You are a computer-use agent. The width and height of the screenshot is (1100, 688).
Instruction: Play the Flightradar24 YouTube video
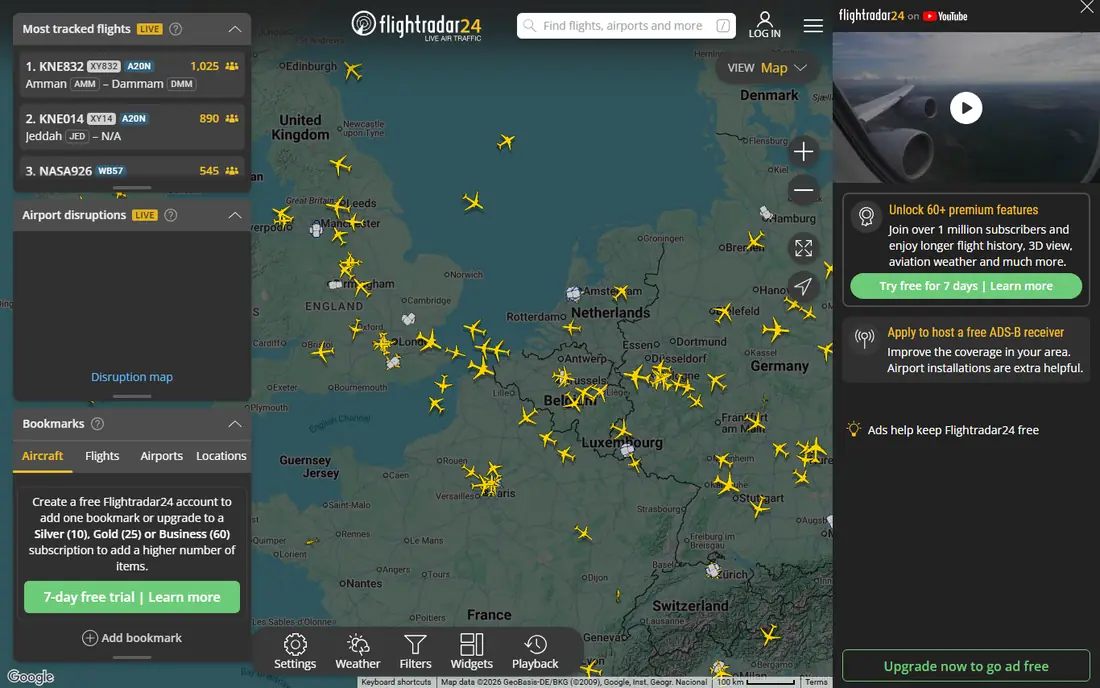click(x=966, y=108)
